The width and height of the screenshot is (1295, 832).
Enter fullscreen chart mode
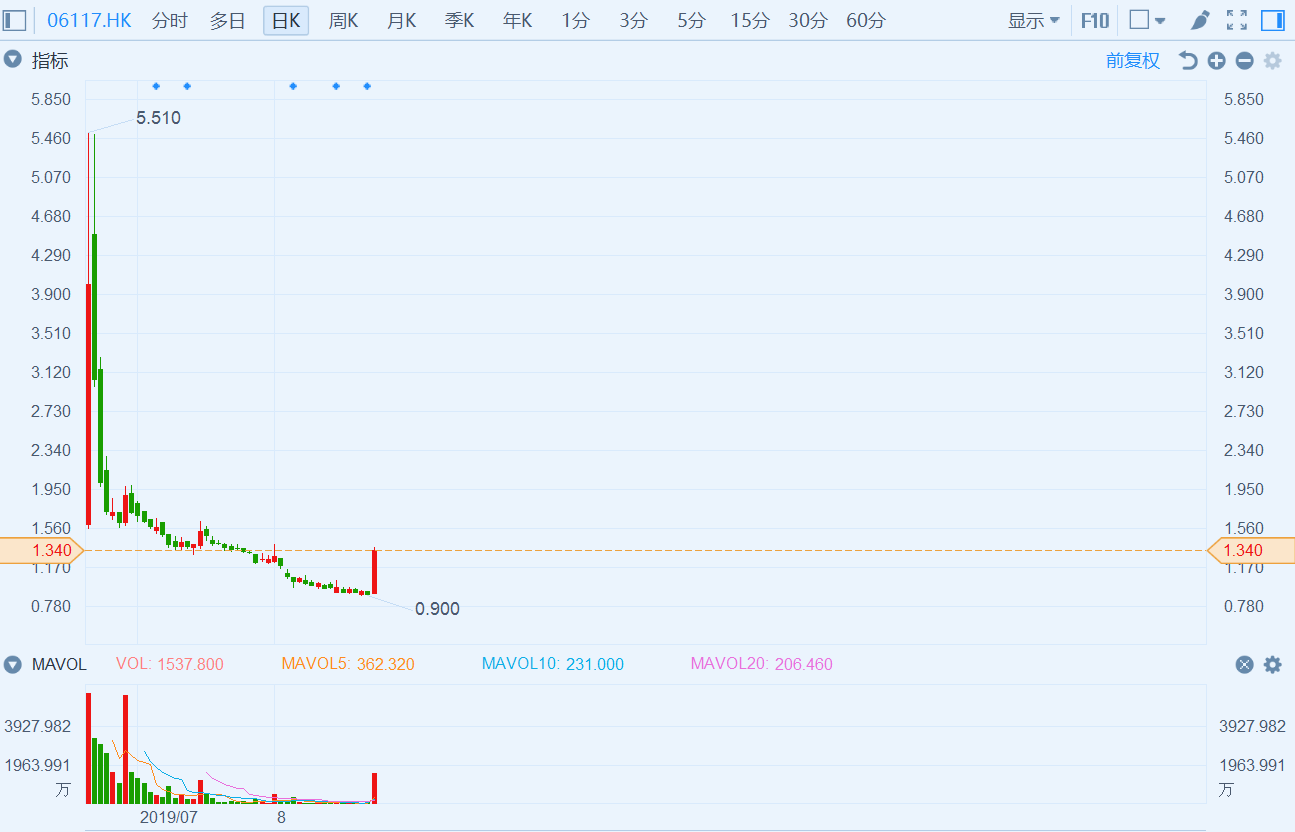1237,20
